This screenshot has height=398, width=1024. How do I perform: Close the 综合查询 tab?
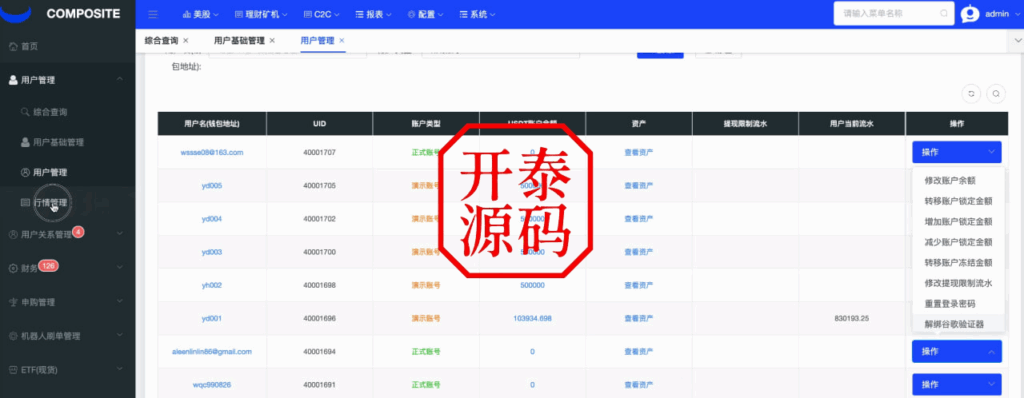point(186,41)
